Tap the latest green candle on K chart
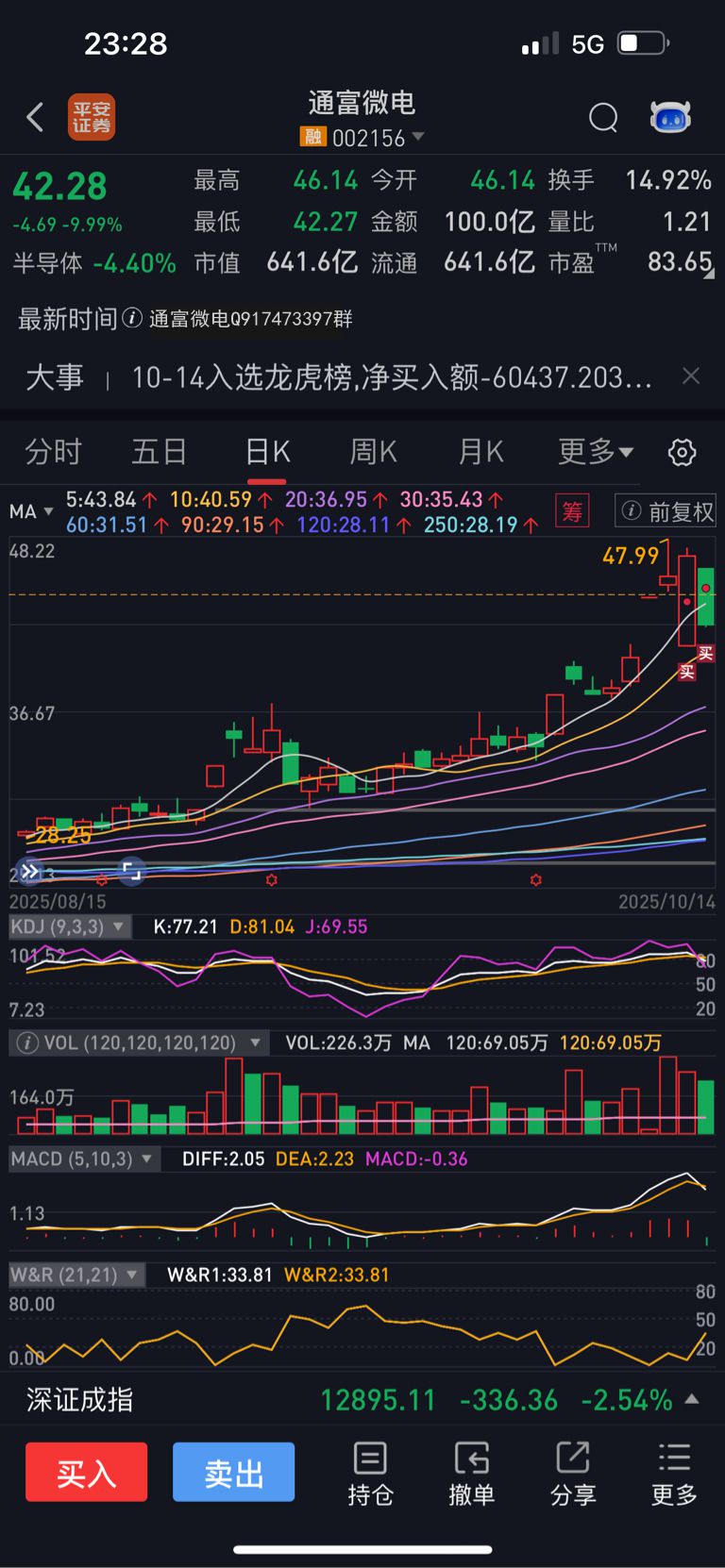725x1568 pixels. 705,596
